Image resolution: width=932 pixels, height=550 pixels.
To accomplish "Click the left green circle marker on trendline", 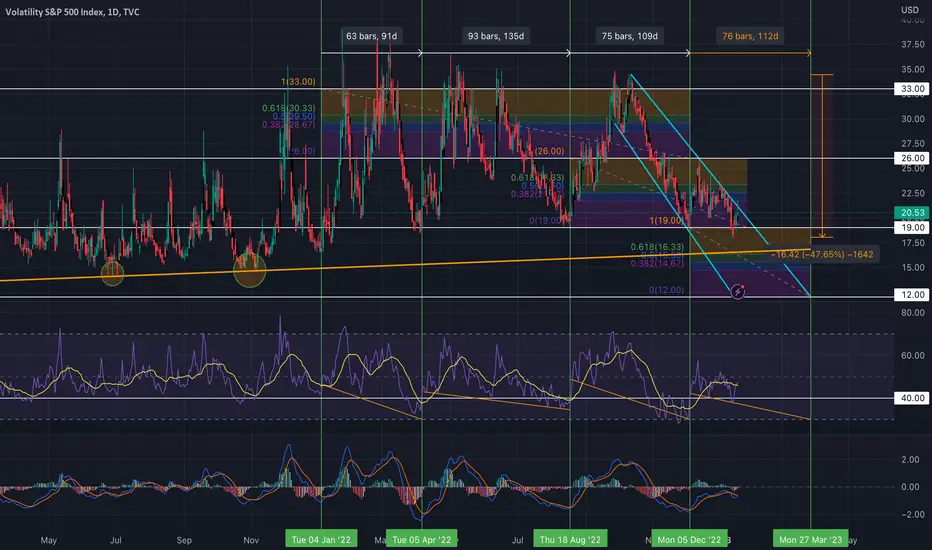I will (x=112, y=274).
